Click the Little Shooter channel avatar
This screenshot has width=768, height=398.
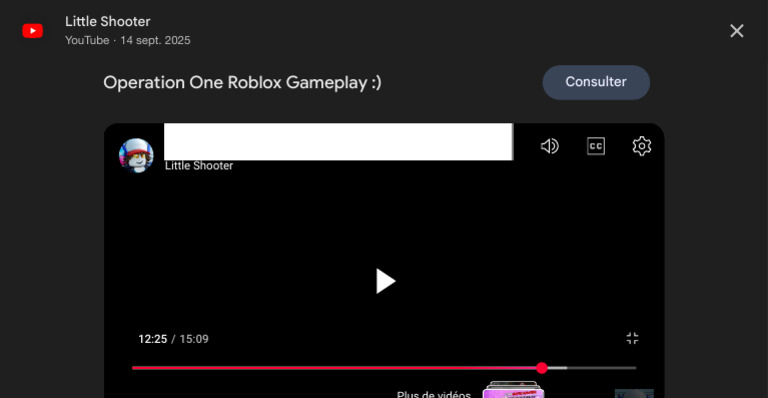(x=136, y=156)
